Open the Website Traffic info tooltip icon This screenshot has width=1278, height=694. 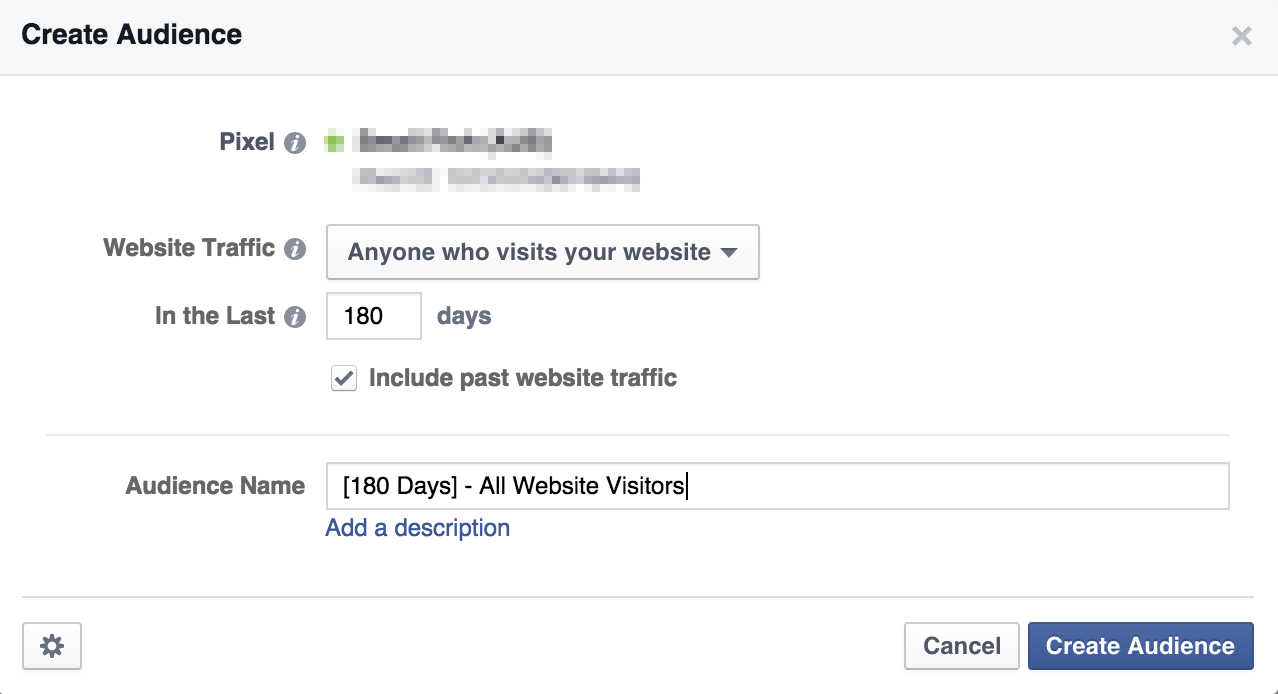[294, 249]
